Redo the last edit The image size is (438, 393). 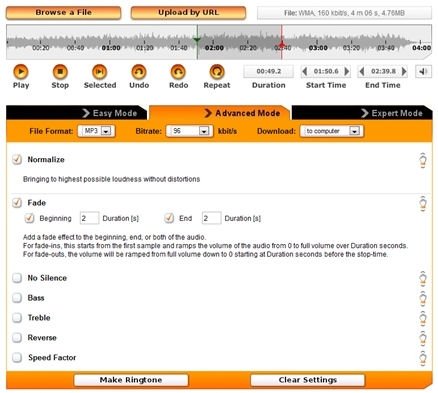pos(178,72)
